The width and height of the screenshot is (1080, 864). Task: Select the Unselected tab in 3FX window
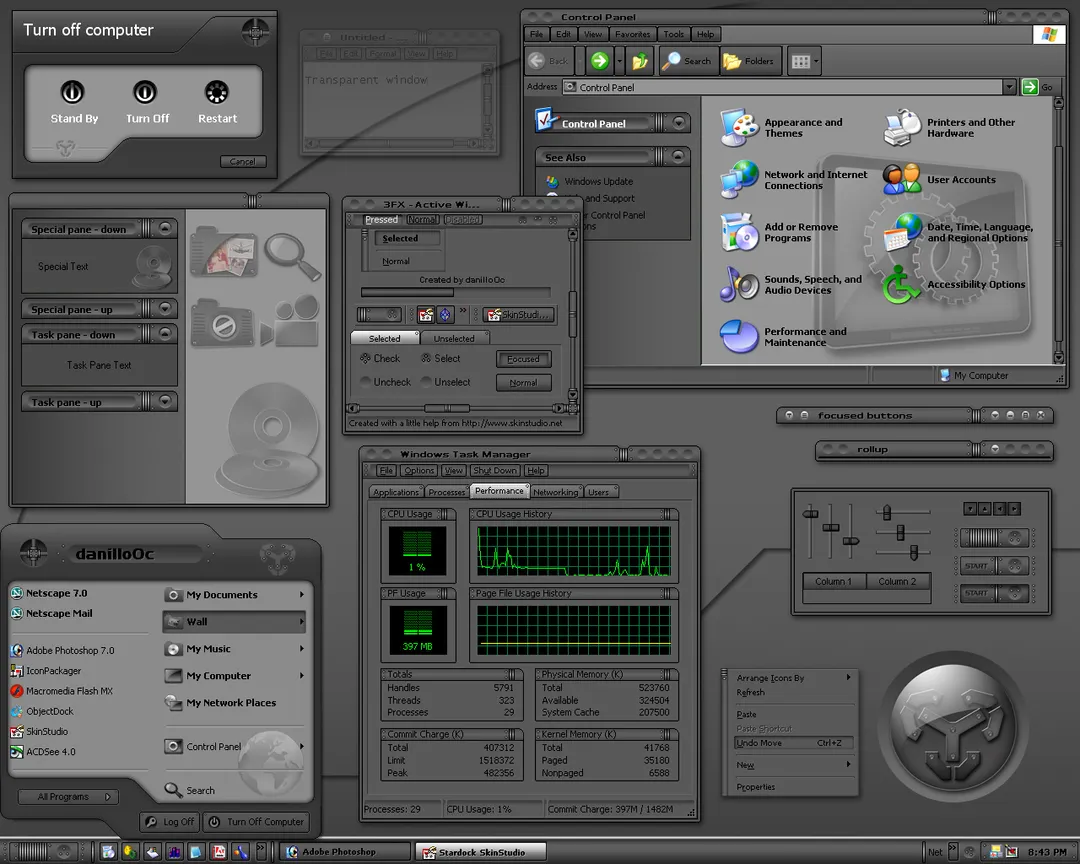pos(455,338)
